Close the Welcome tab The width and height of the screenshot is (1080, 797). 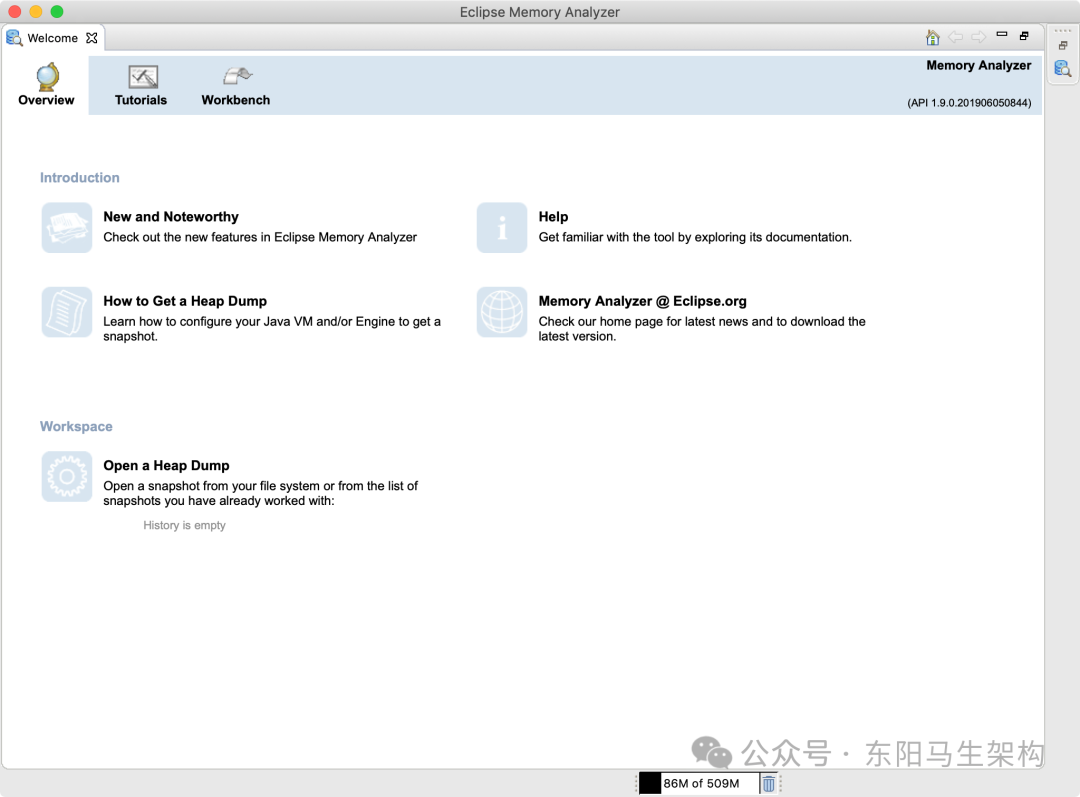tap(92, 38)
